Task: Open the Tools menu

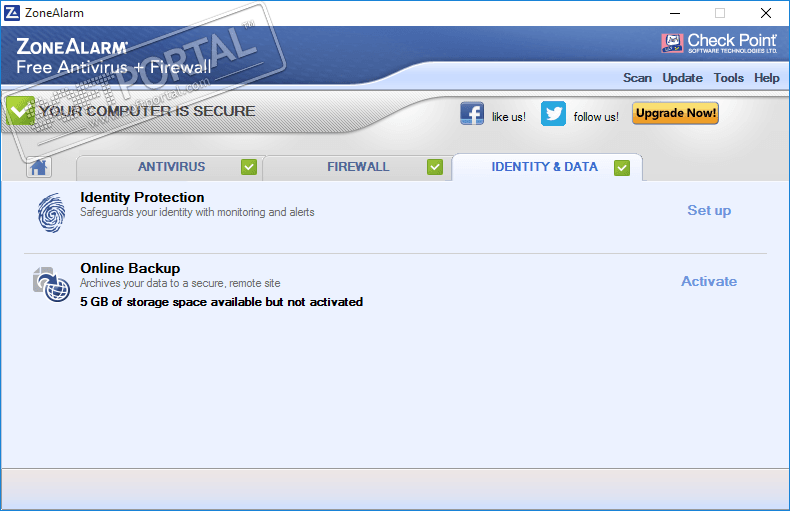Action: (x=729, y=78)
